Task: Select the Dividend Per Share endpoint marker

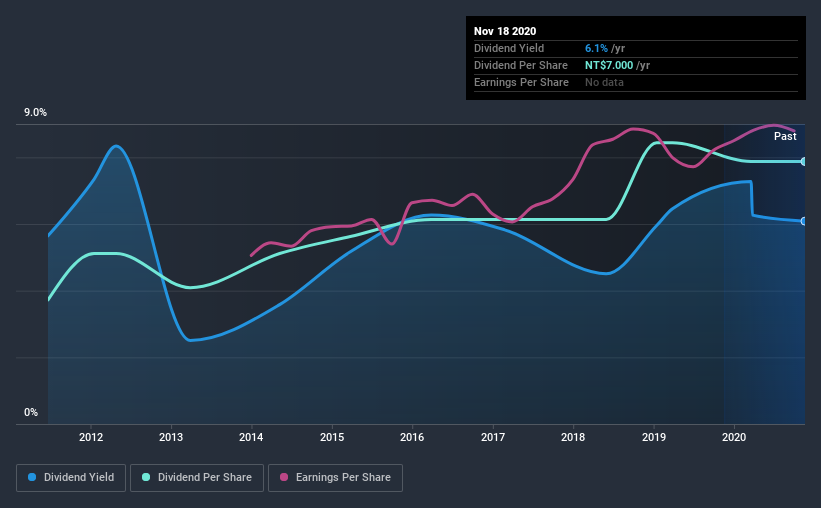Action: pyautogui.click(x=803, y=161)
